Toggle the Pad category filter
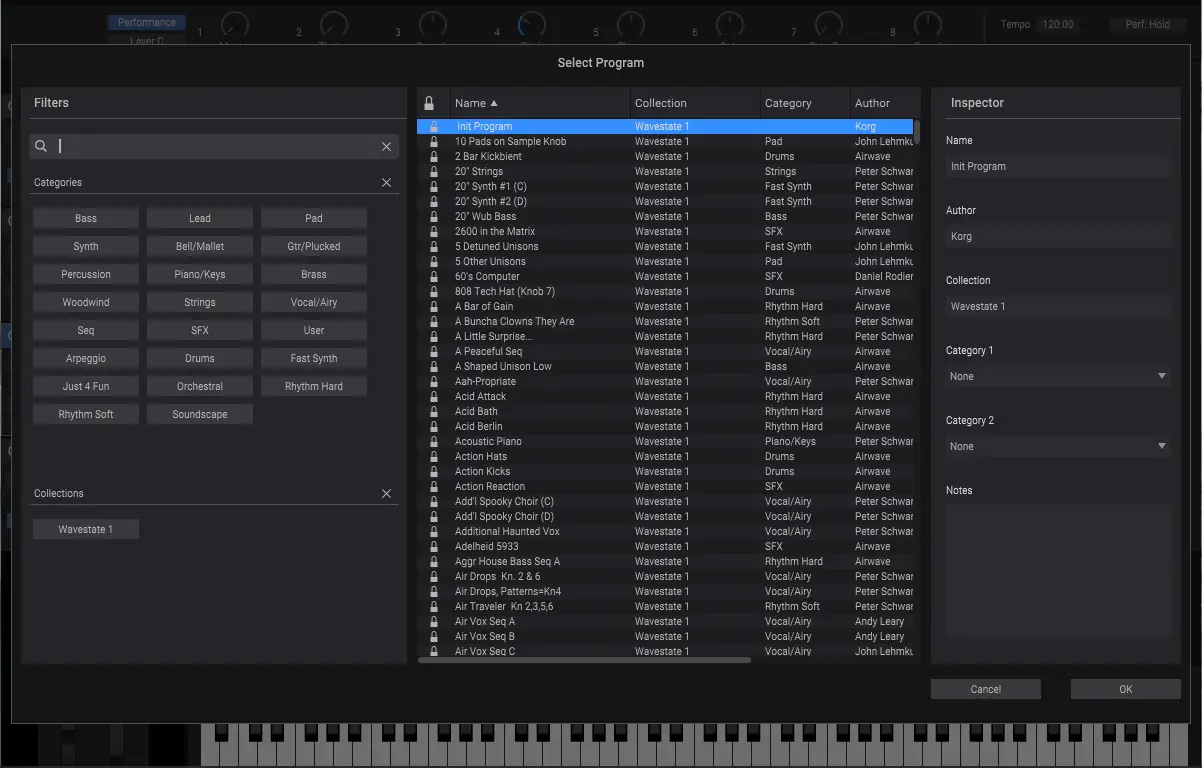The height and width of the screenshot is (768, 1202). [314, 218]
